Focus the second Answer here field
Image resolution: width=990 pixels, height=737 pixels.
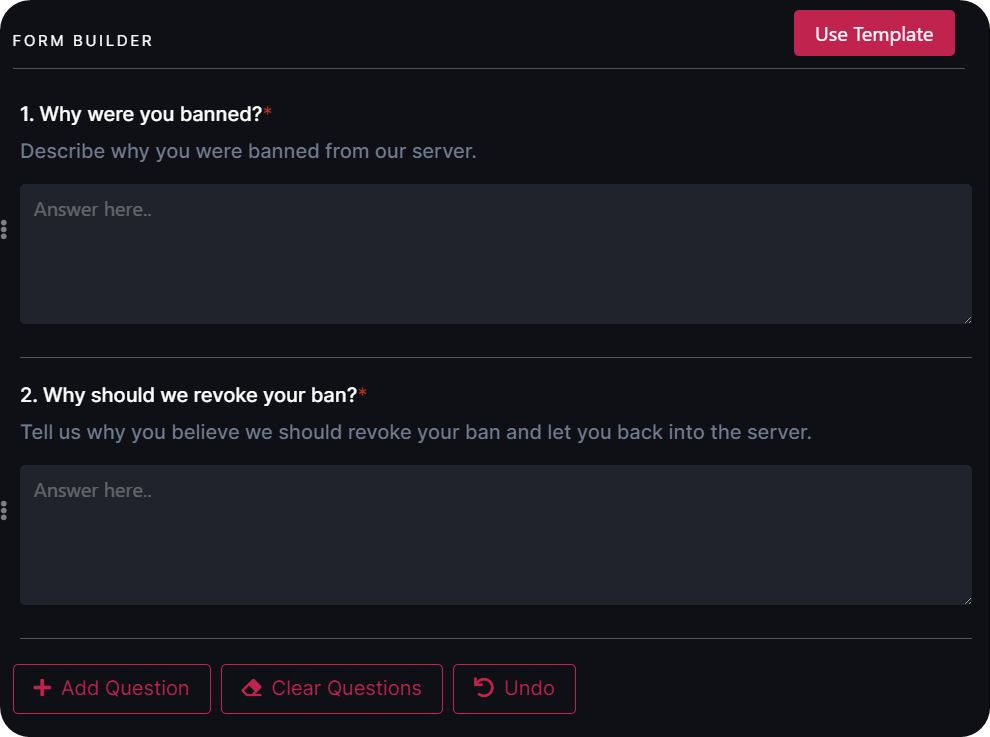pyautogui.click(x=496, y=535)
